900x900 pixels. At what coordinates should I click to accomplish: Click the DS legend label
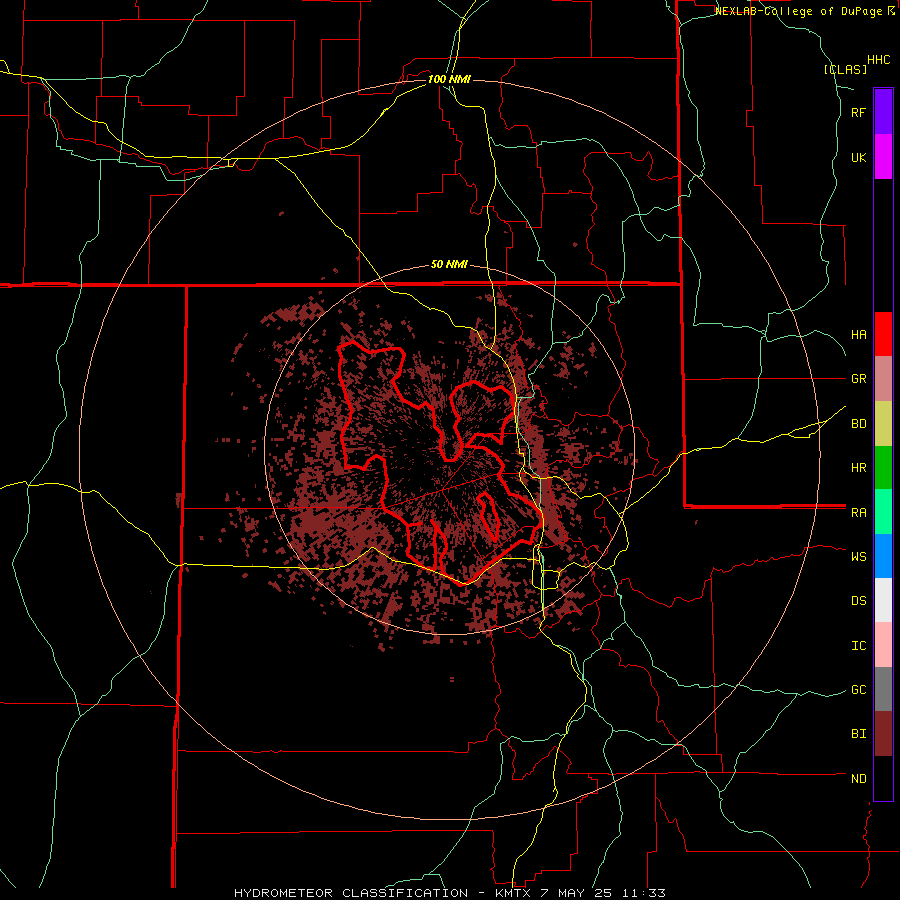coord(858,600)
